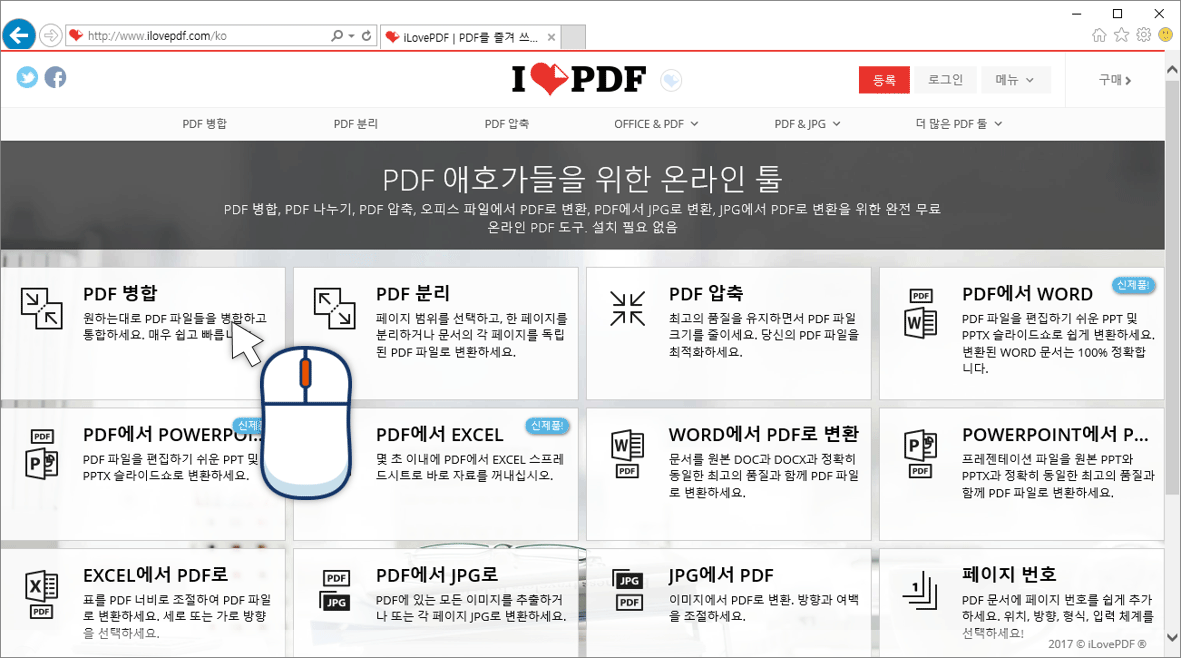Screen dimensions: 1181x658
Task: Close the iLovePDF browser tab
Action: point(551,37)
